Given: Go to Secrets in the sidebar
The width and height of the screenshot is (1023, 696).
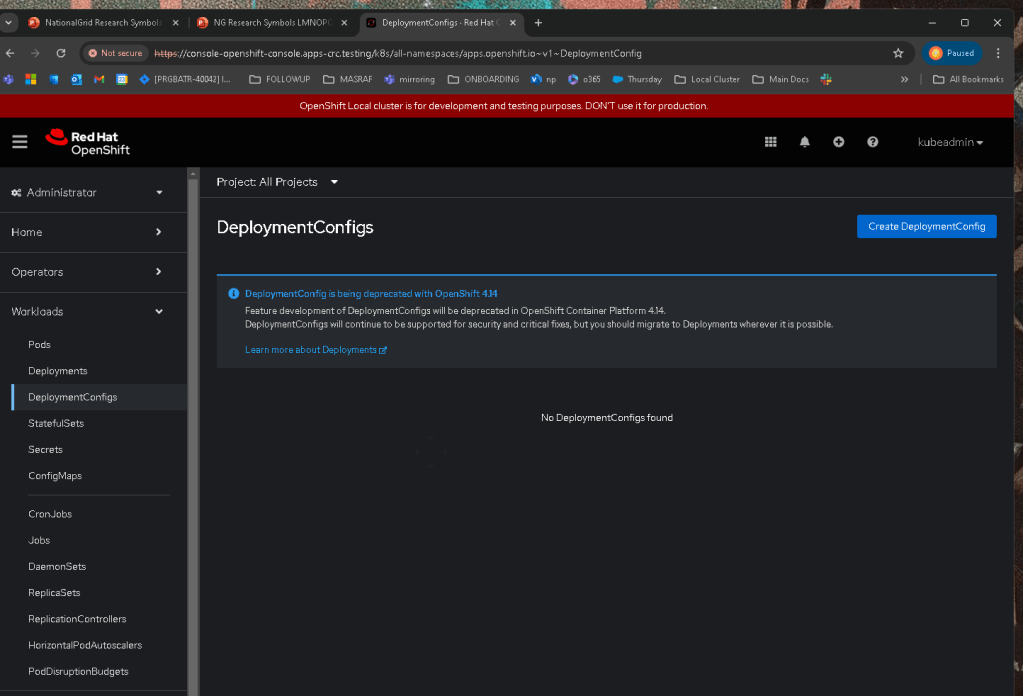Looking at the screenshot, I should pyautogui.click(x=45, y=449).
